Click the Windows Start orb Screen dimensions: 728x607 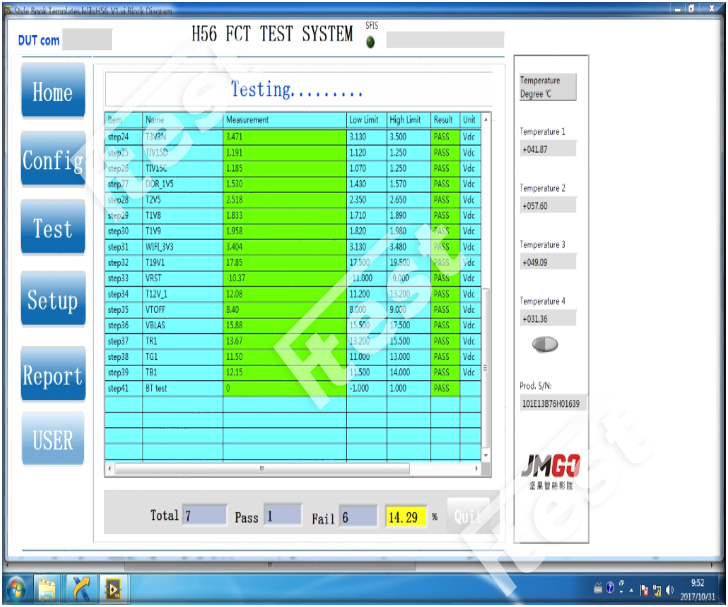16,587
